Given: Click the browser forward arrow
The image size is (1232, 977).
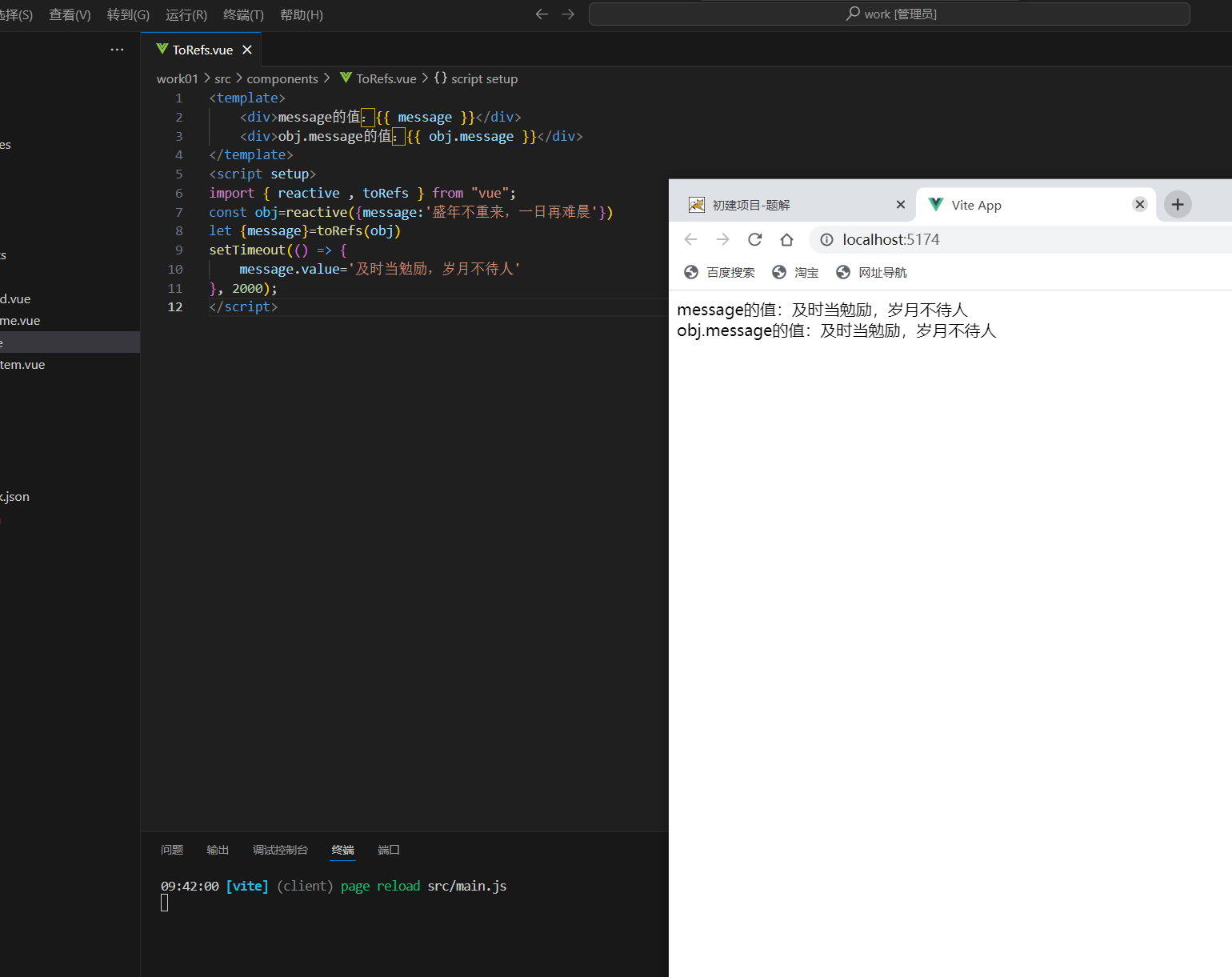Looking at the screenshot, I should (x=723, y=239).
